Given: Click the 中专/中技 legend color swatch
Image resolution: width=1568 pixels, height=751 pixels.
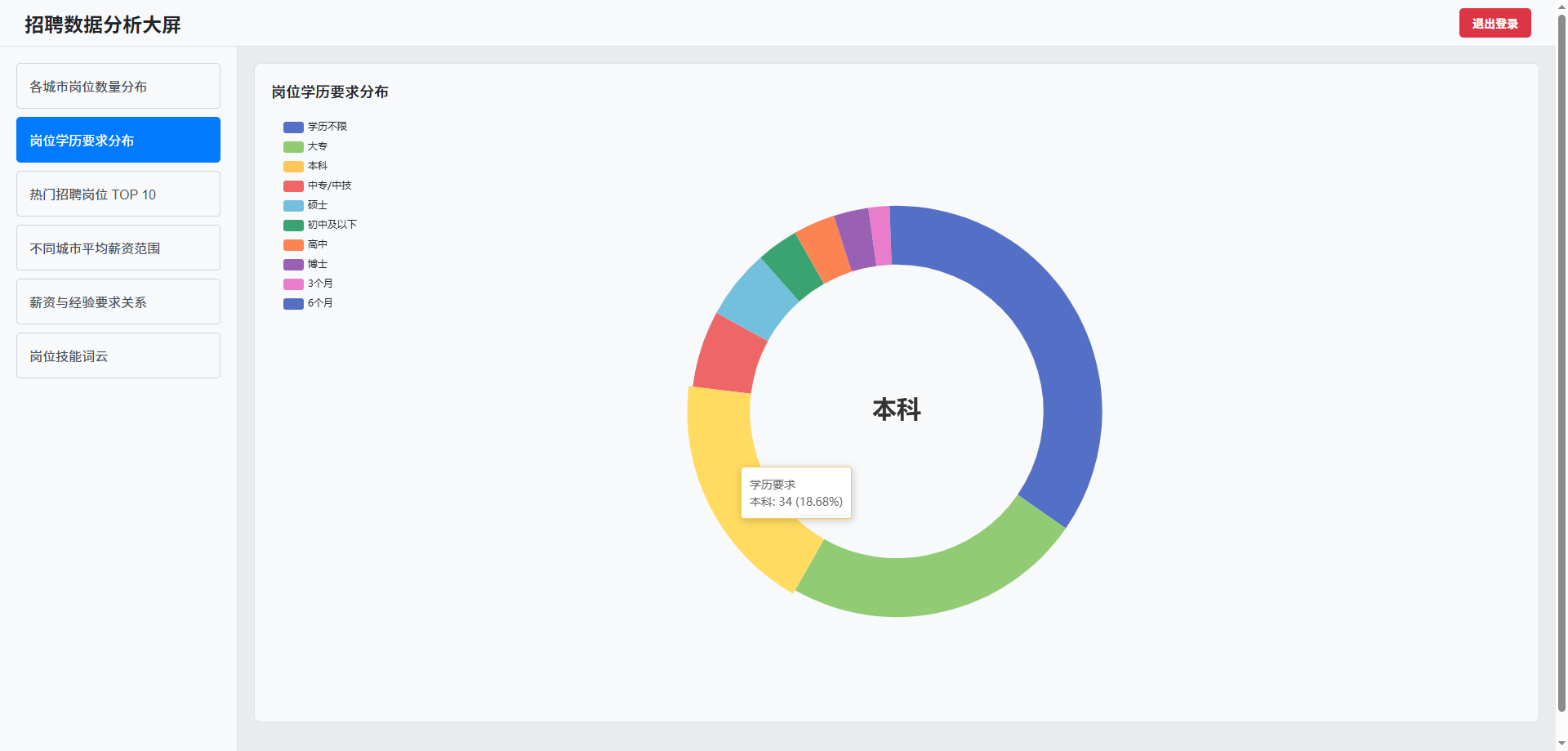Looking at the screenshot, I should 293,186.
